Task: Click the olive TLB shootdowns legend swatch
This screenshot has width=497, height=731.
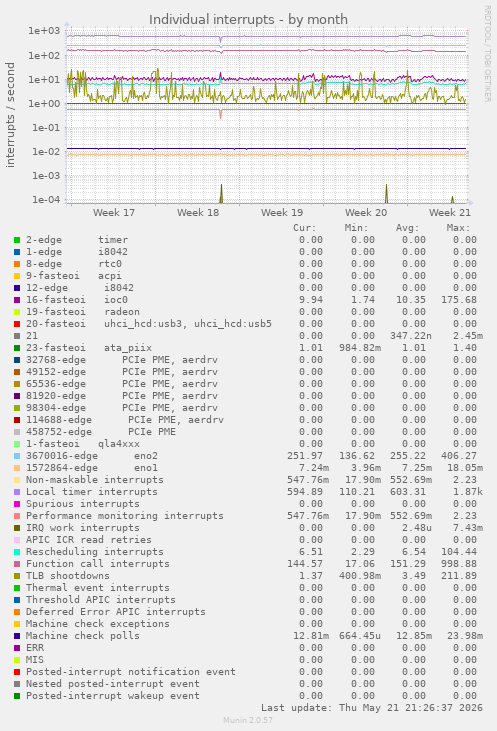Action: click(x=17, y=576)
